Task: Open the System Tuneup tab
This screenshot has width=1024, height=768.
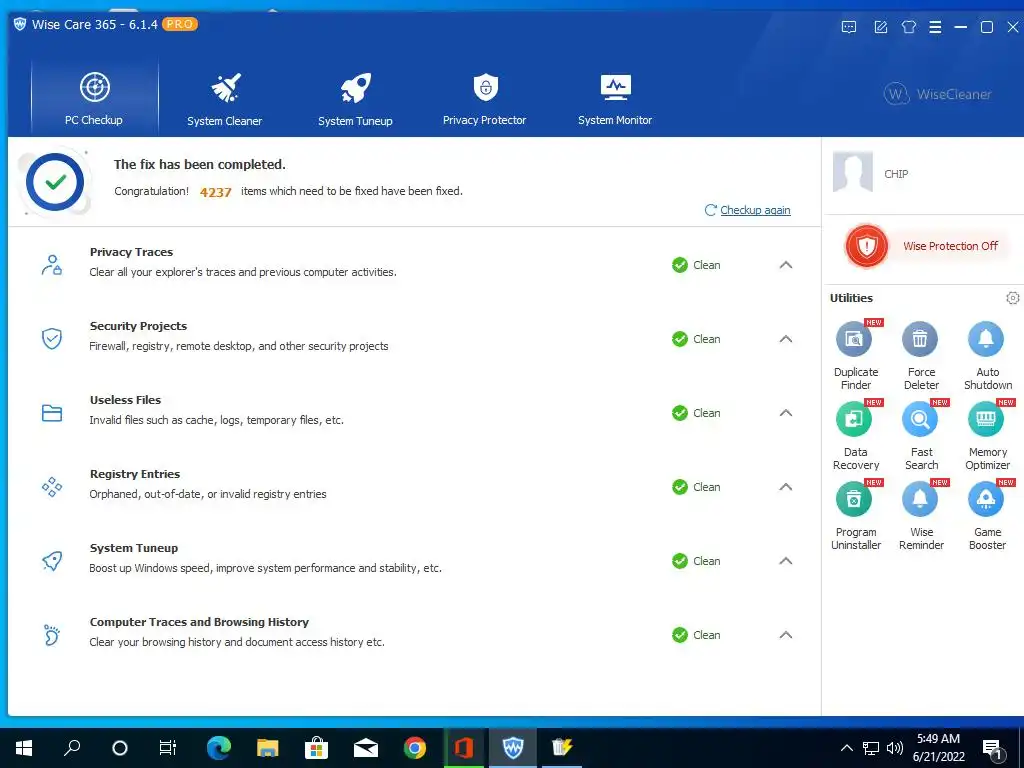Action: tap(355, 98)
